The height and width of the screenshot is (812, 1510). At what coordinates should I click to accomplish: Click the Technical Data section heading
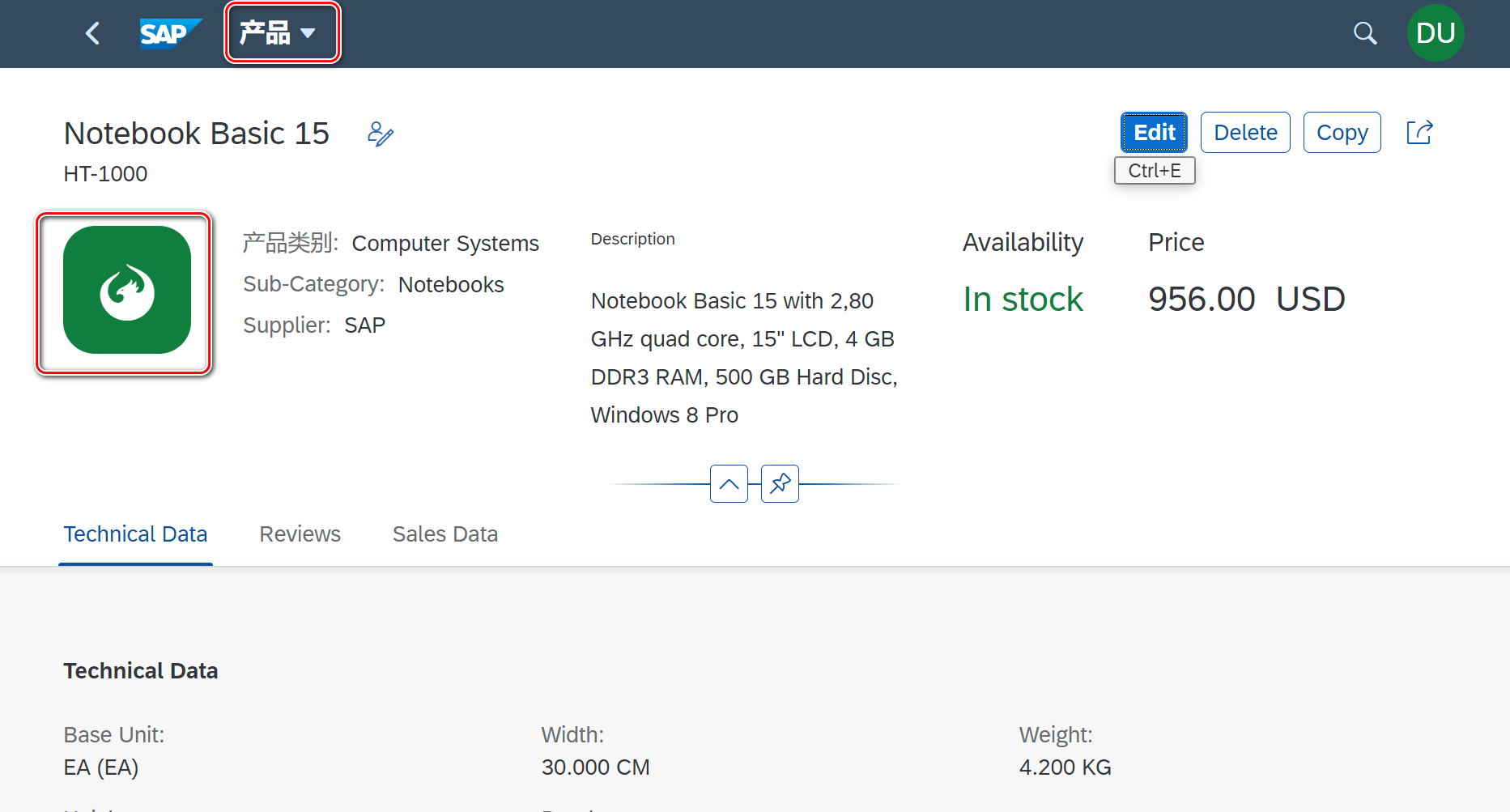coord(141,671)
